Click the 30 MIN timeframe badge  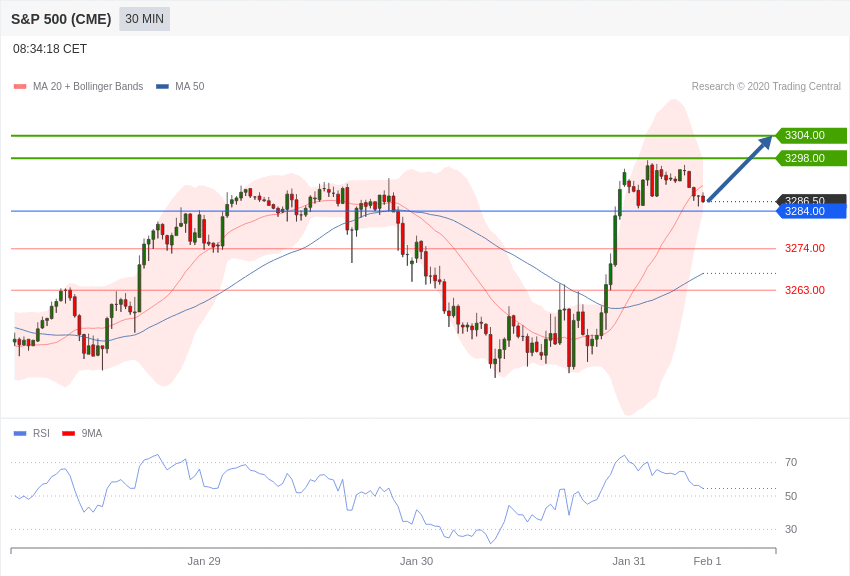[x=144, y=19]
